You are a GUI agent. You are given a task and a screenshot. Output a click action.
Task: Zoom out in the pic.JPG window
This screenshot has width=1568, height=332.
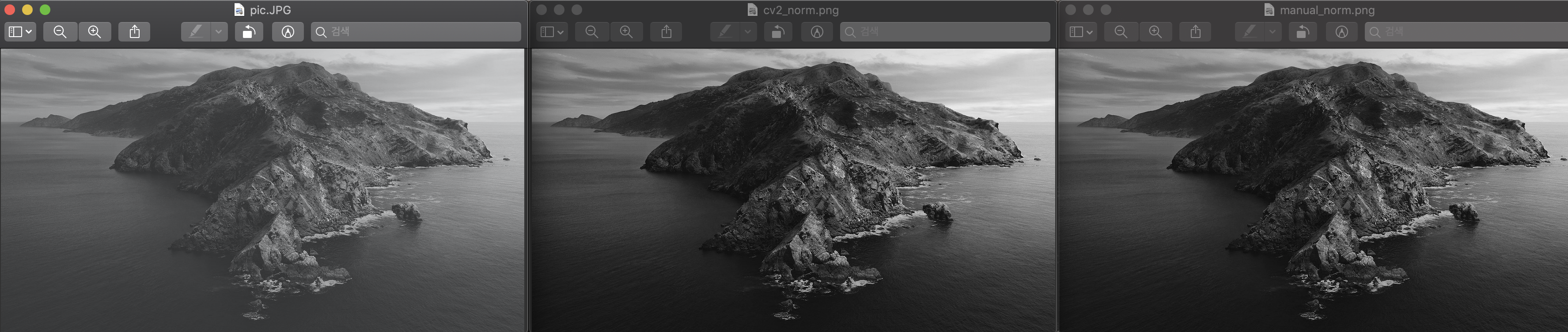point(60,32)
